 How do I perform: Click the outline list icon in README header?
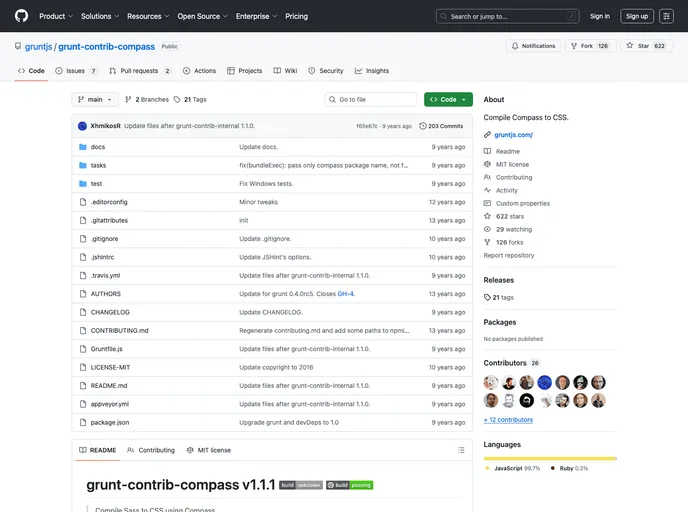click(461, 450)
